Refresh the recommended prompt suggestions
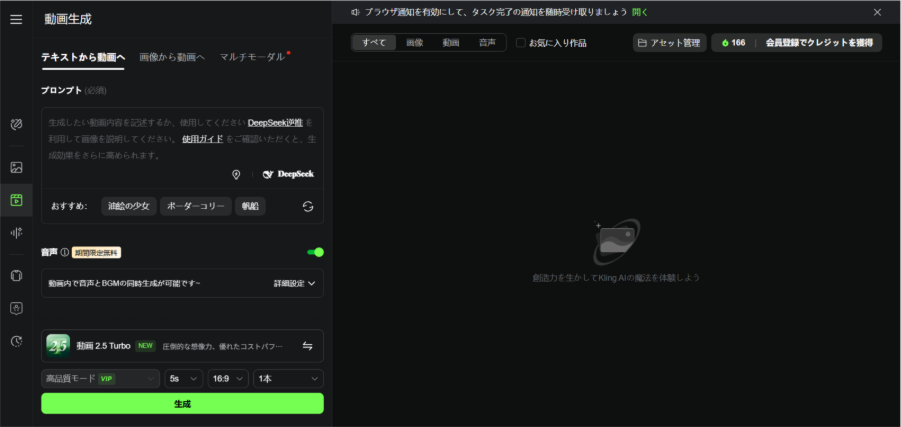Image resolution: width=901 pixels, height=427 pixels. (x=308, y=206)
